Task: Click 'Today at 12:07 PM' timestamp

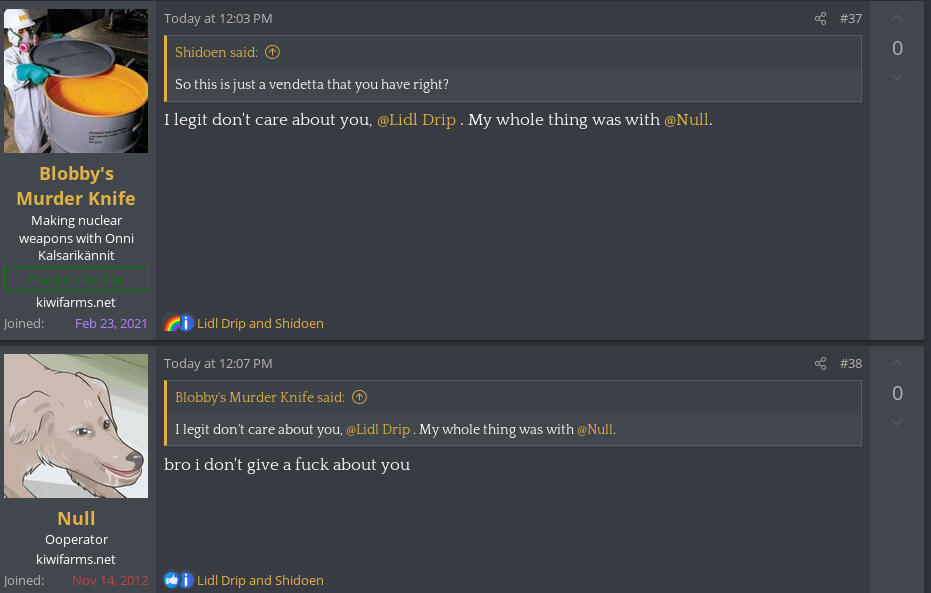Action: coord(218,364)
